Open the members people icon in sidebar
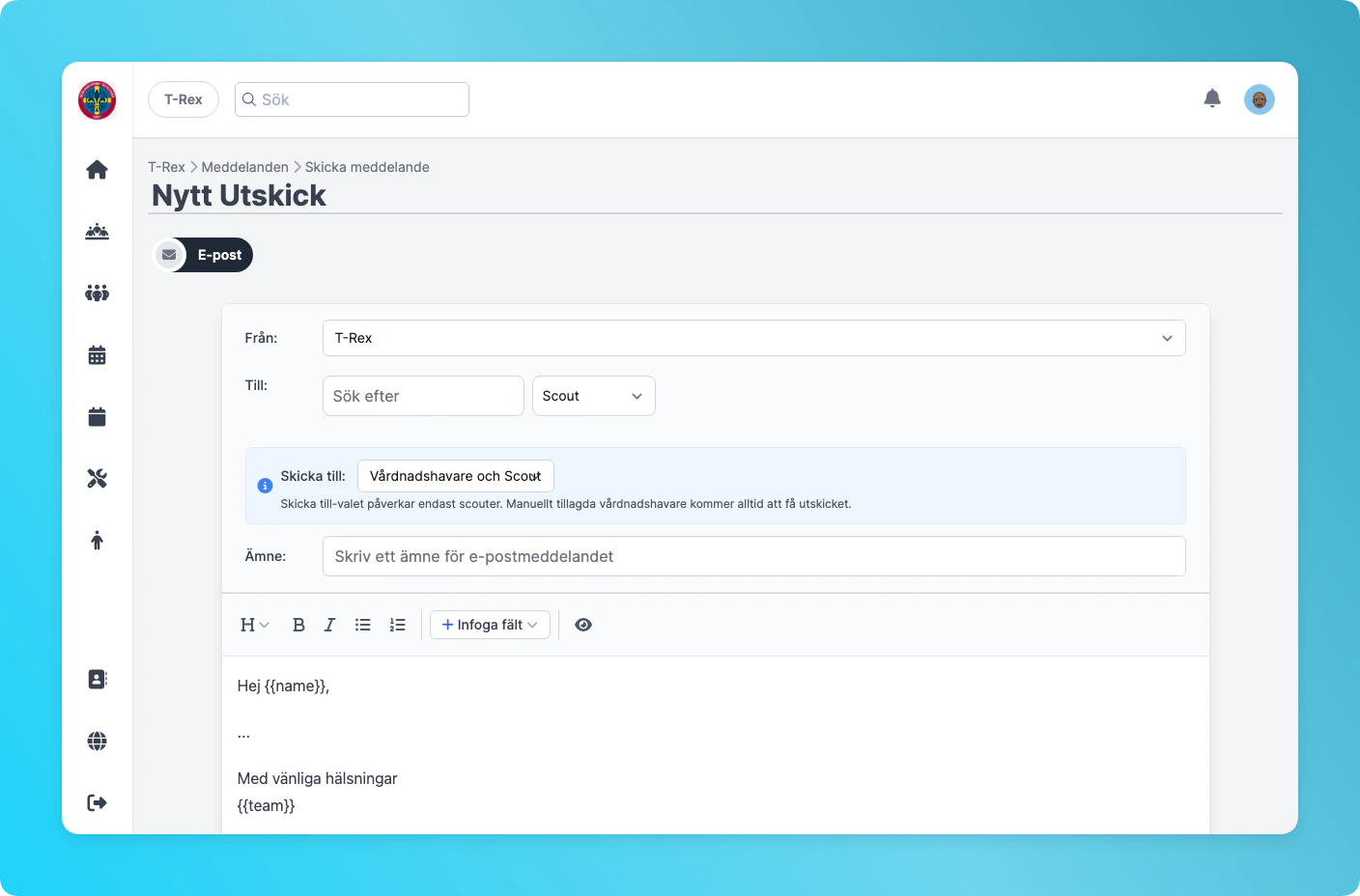The height and width of the screenshot is (896, 1360). coord(97,294)
